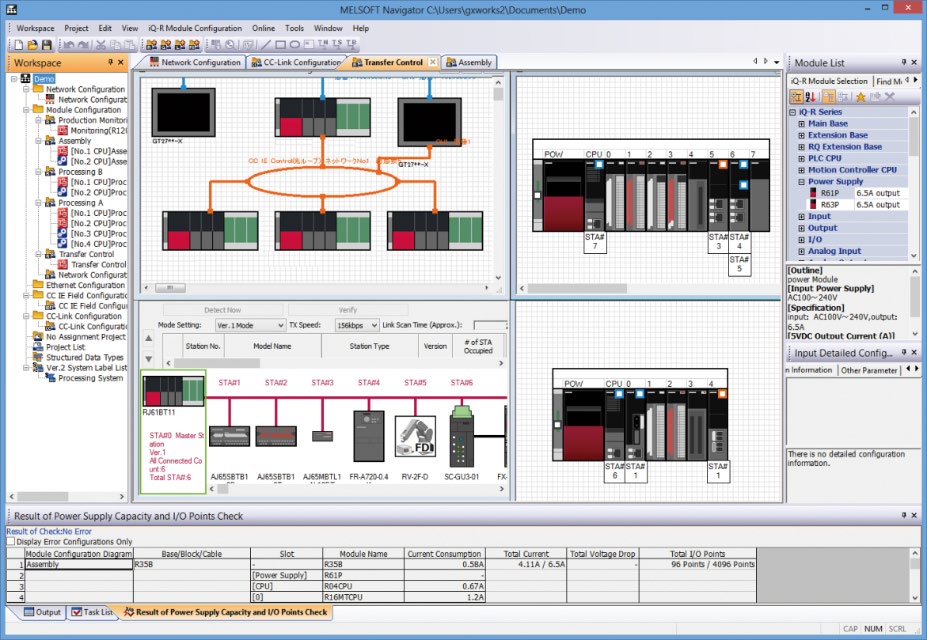Viewport: 927px width, 640px height.
Task: Click the Link Scan Time input field
Action: tap(490, 325)
